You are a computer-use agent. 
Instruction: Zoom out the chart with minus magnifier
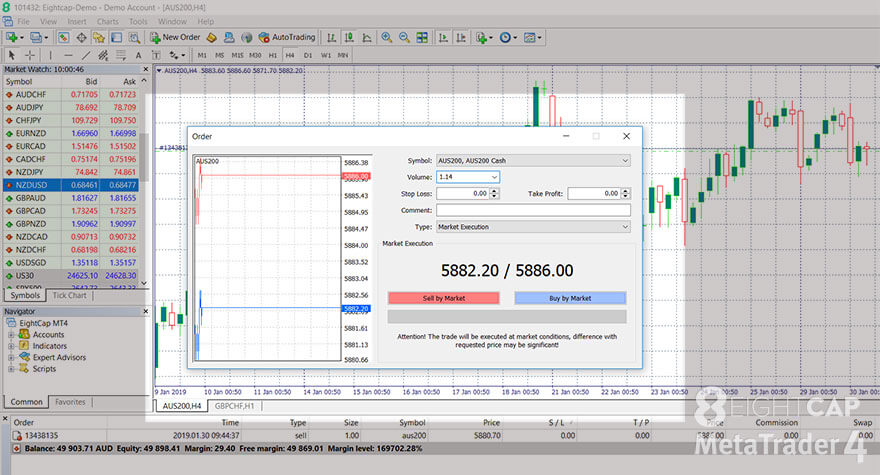click(404, 38)
